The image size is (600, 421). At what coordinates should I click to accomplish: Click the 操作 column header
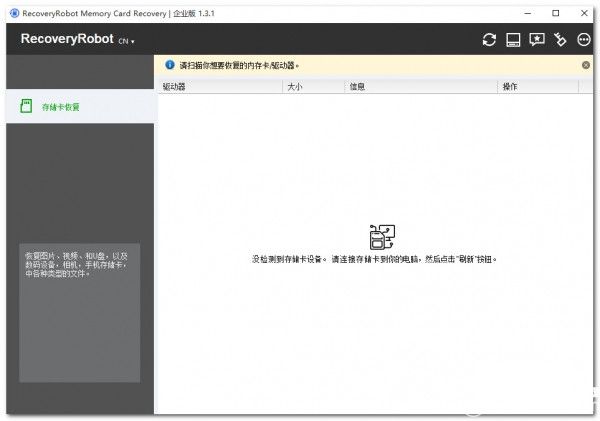[538, 86]
